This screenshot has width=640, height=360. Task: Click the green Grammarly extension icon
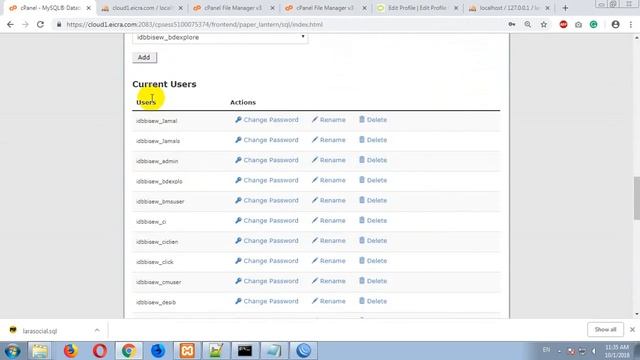pyautogui.click(x=593, y=24)
